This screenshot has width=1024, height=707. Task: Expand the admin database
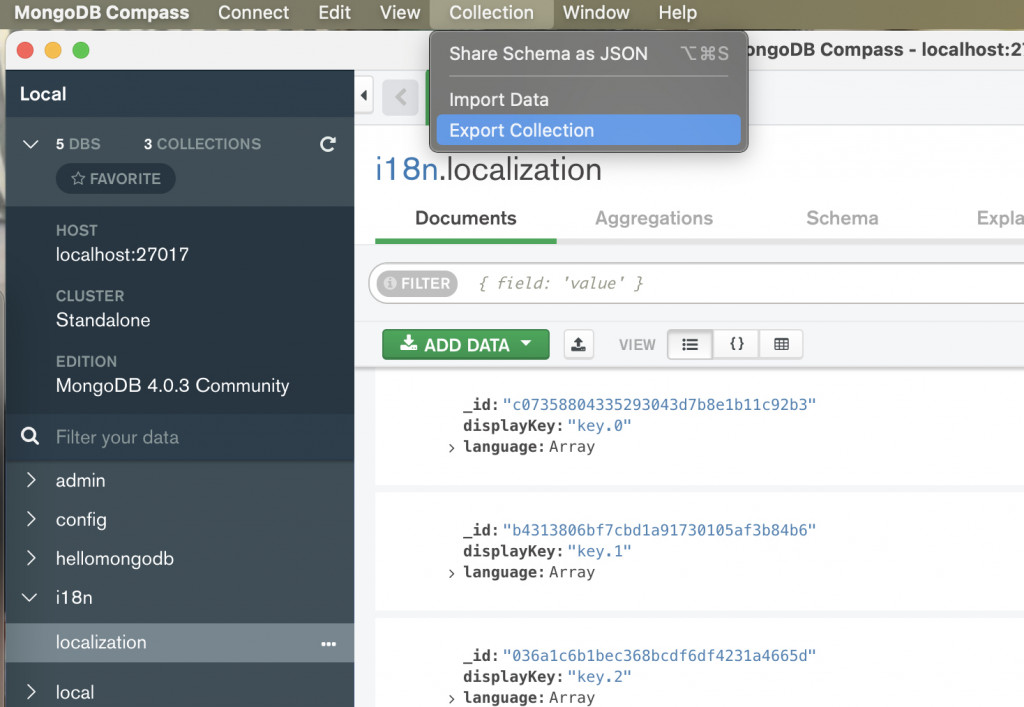pyautogui.click(x=30, y=480)
